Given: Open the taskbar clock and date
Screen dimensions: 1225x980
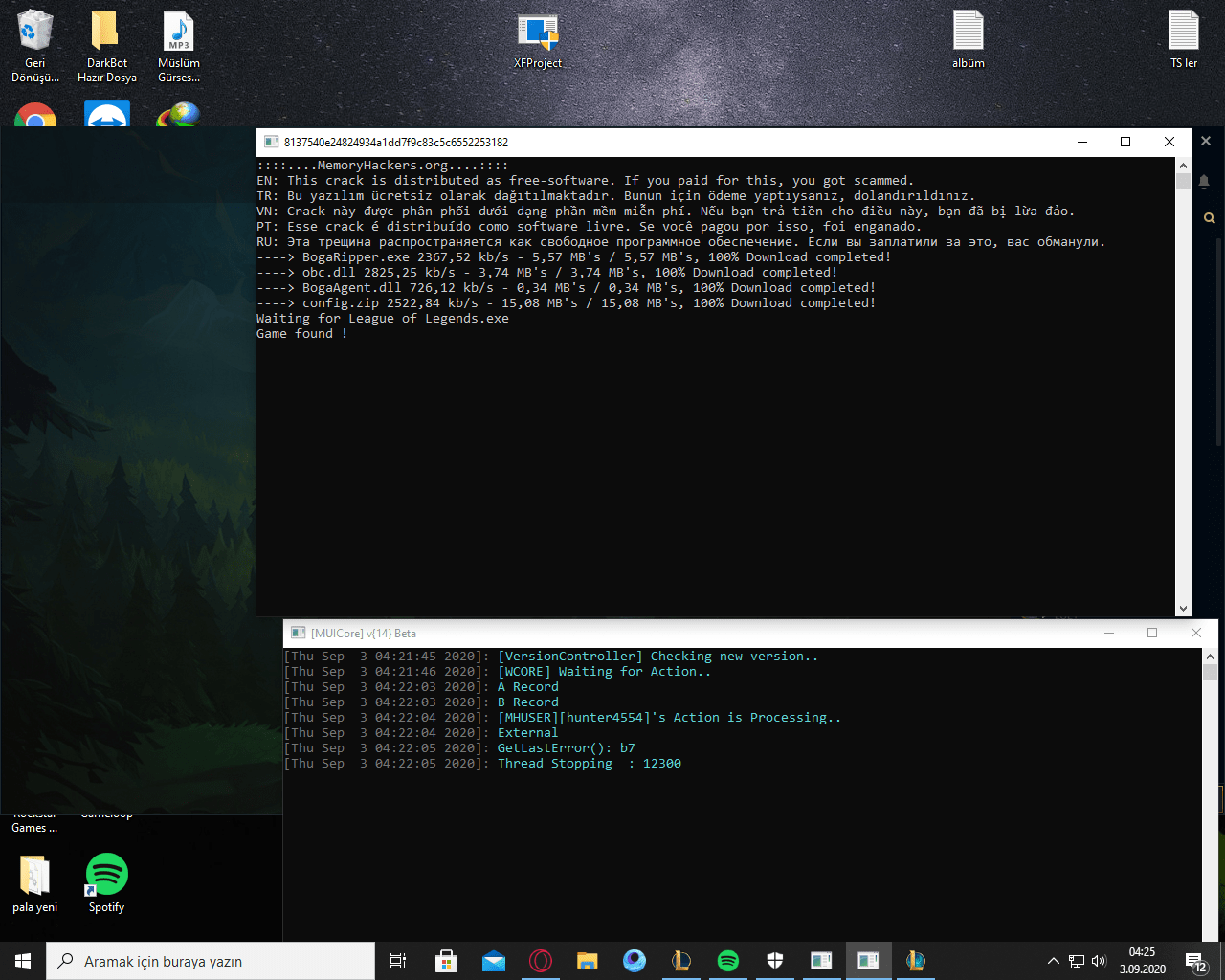Looking at the screenshot, I should tap(1142, 961).
